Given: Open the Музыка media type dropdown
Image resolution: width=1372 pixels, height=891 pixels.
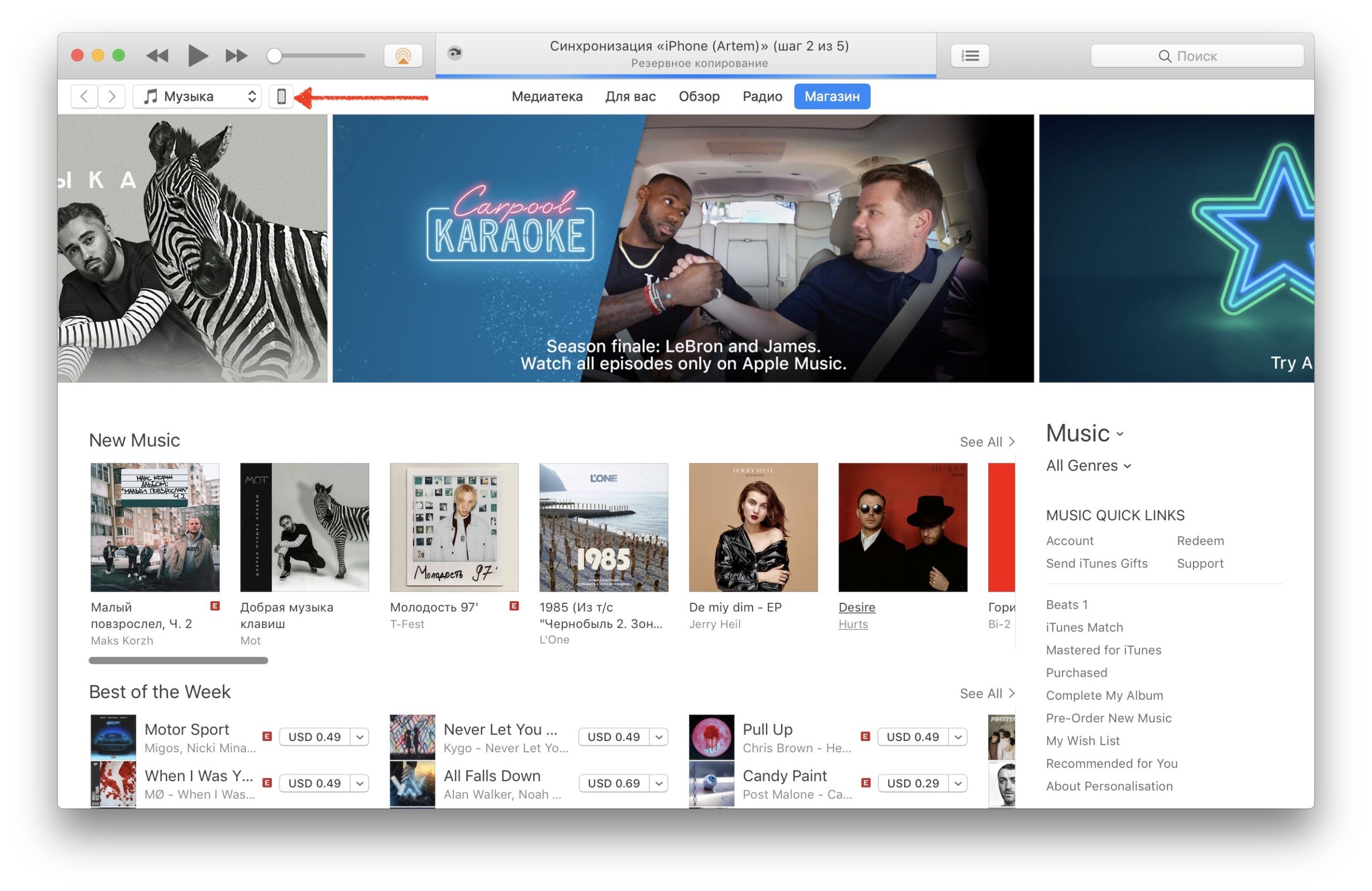Looking at the screenshot, I should (x=197, y=96).
